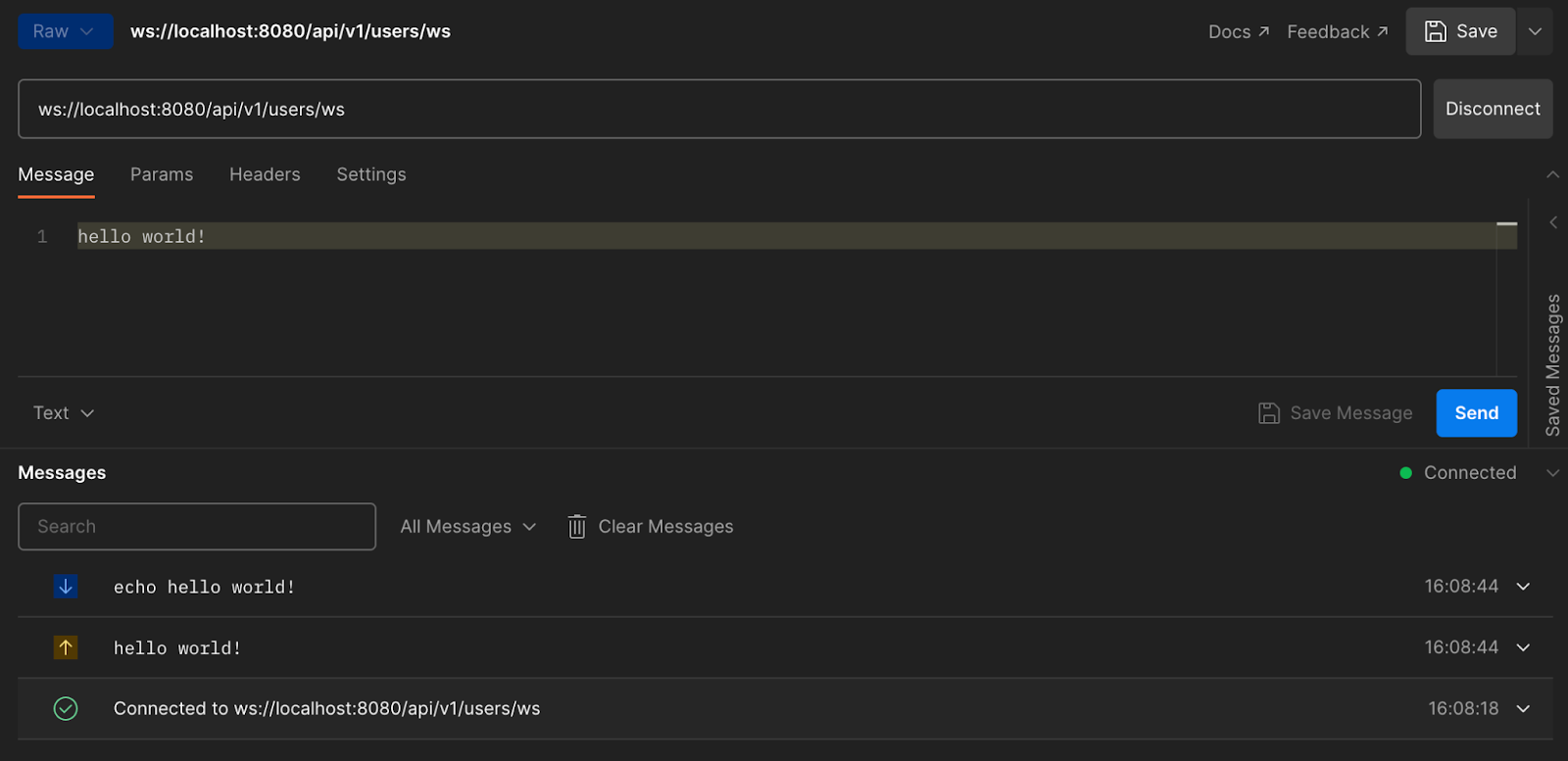The width and height of the screenshot is (1568, 761).
Task: Open the Text format dropdown
Action: [x=64, y=413]
